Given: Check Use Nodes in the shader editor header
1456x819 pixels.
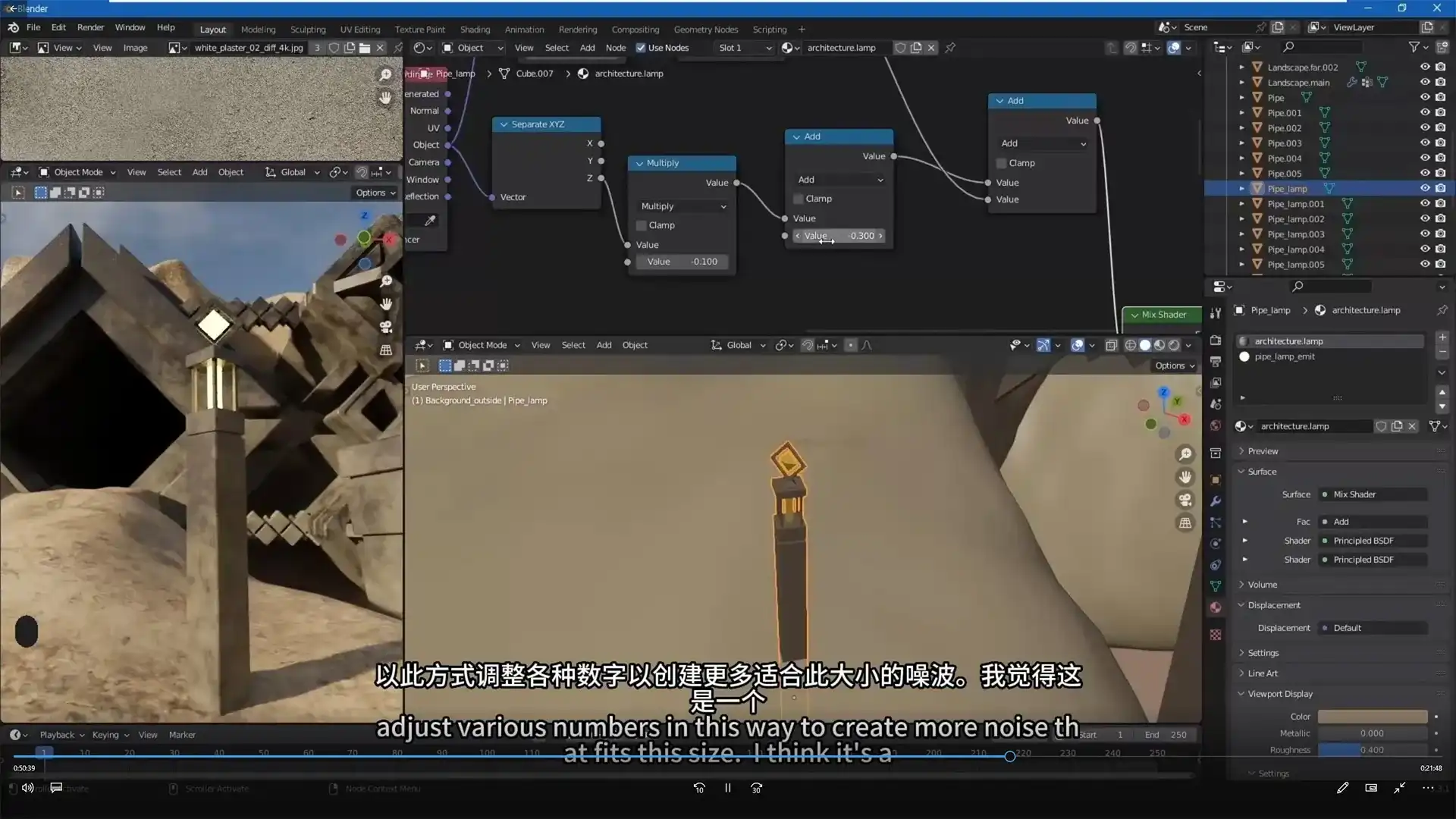Looking at the screenshot, I should (642, 47).
